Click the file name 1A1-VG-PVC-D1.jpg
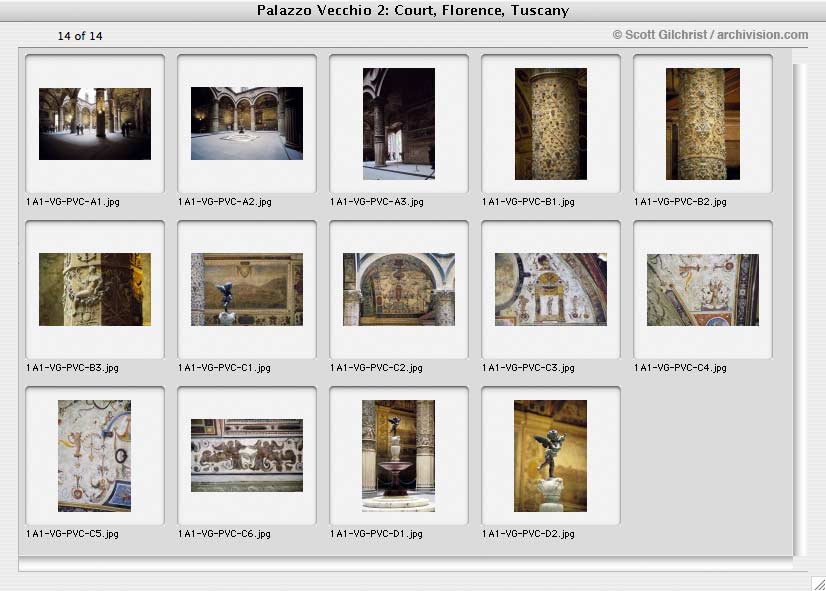826x591 pixels. 376,534
